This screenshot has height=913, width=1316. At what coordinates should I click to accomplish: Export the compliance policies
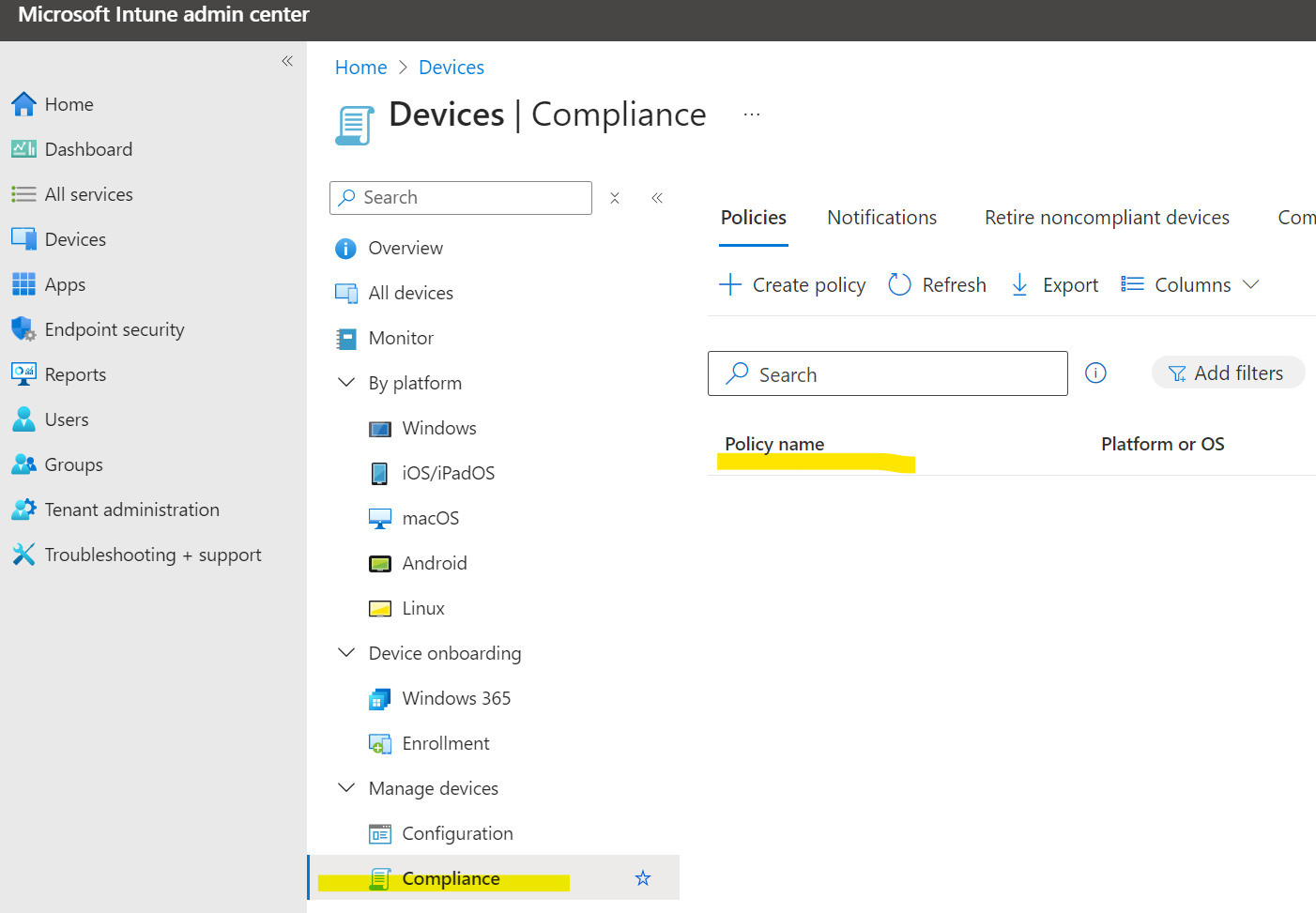1054,284
